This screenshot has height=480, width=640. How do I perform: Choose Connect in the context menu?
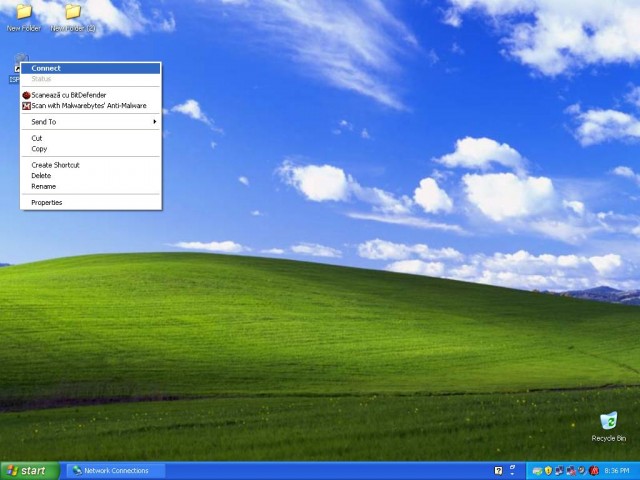pyautogui.click(x=91, y=68)
